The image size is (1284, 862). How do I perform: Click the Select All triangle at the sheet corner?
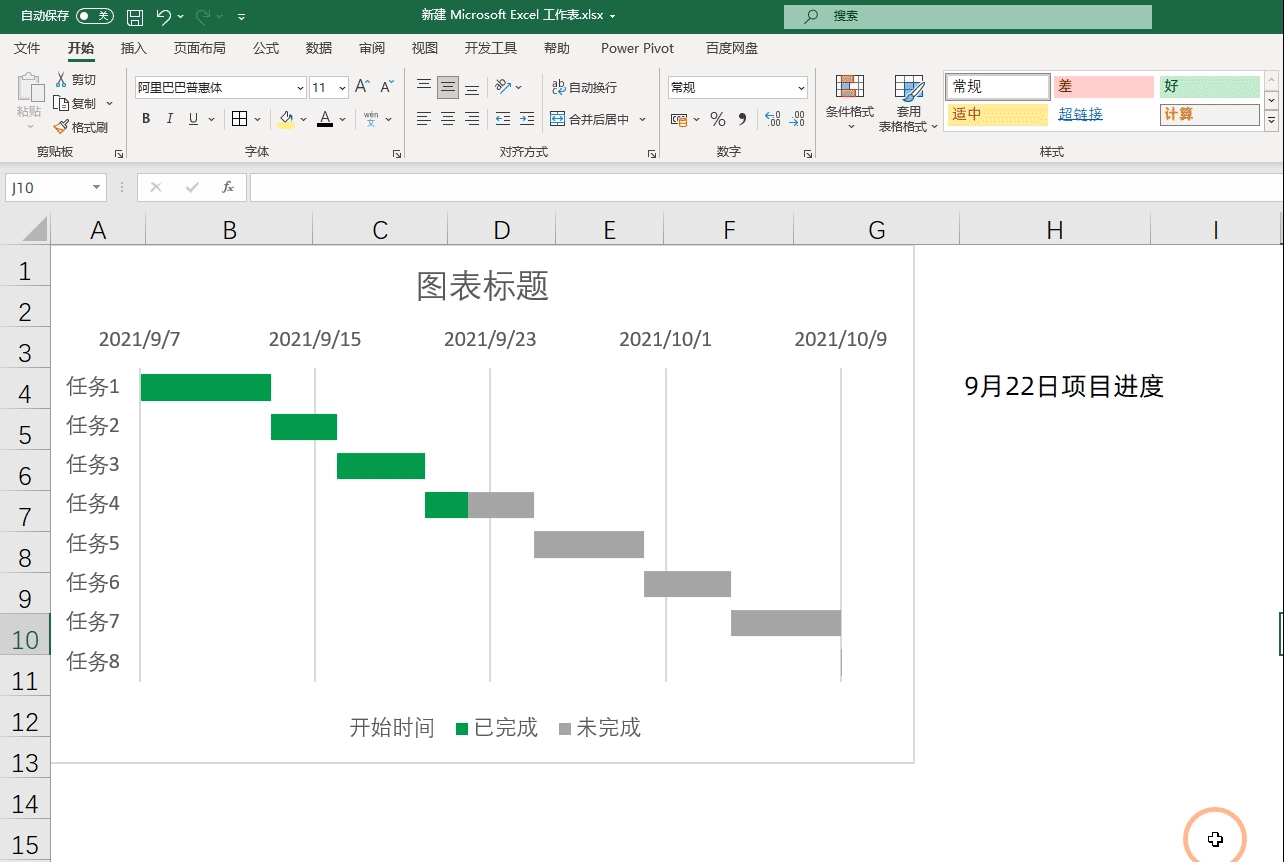(35, 231)
